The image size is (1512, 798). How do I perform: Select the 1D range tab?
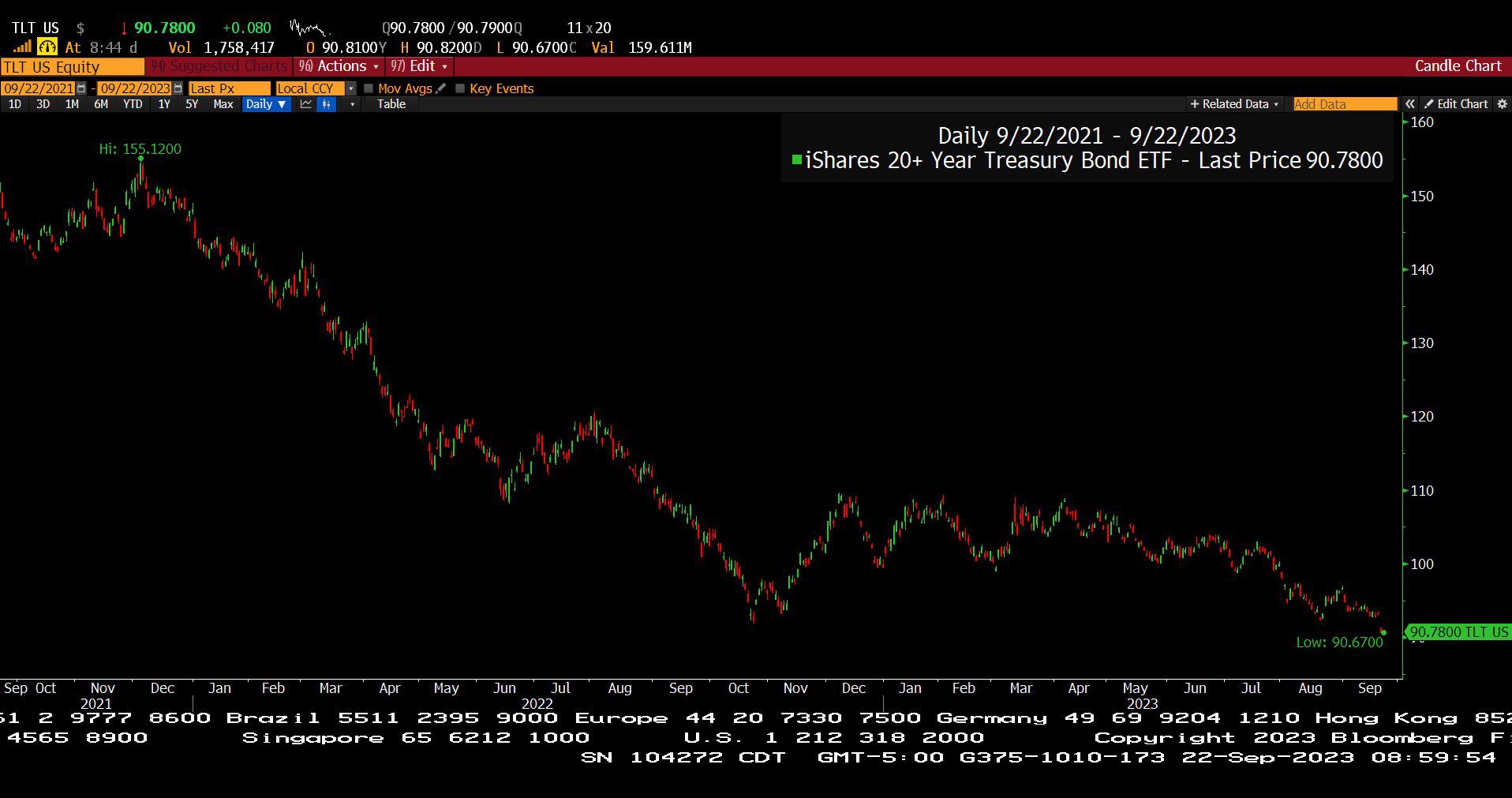pyautogui.click(x=15, y=104)
